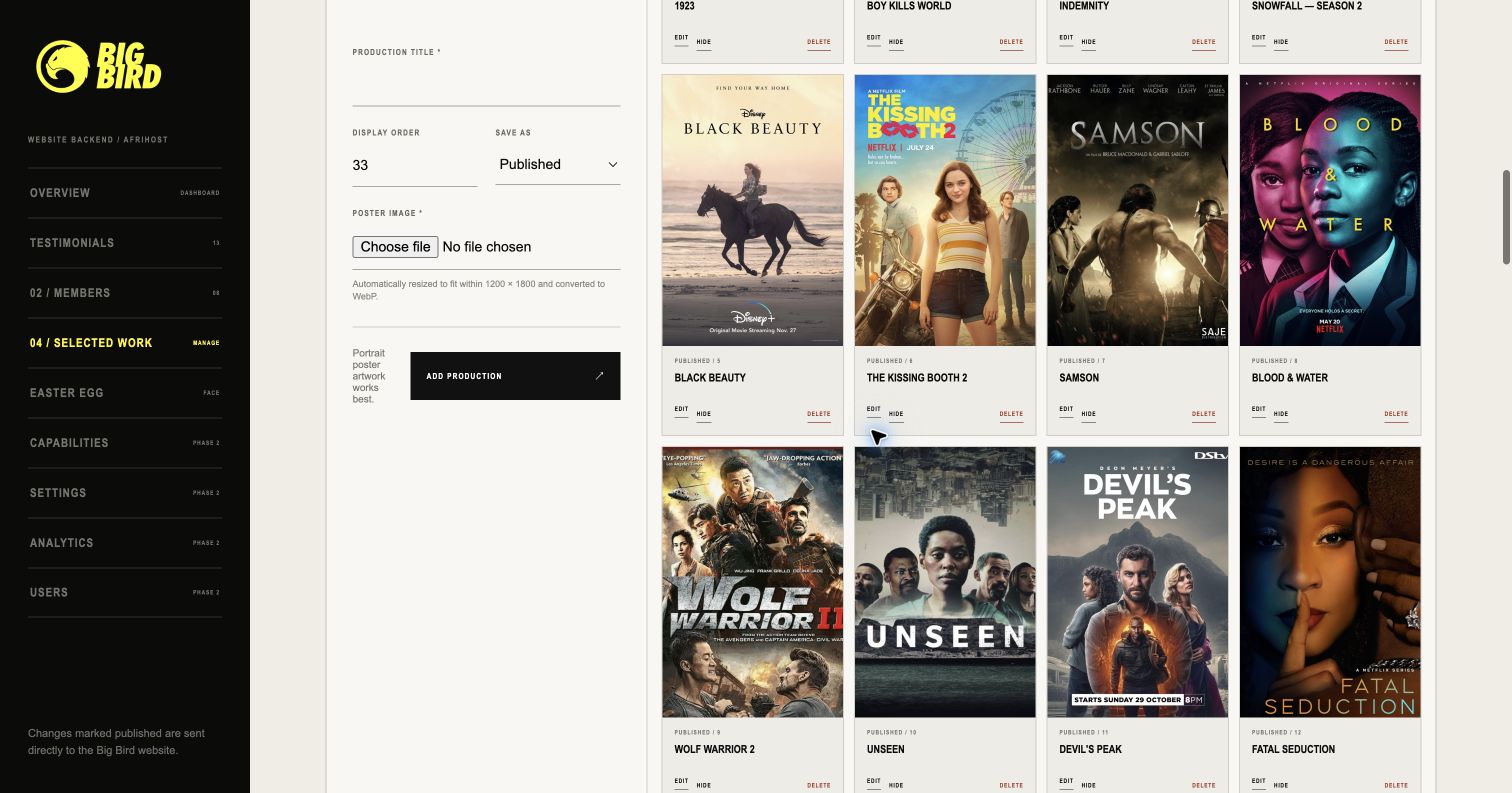The height and width of the screenshot is (793, 1512).
Task: Hide the Boy Kills World production
Action: tap(896, 42)
